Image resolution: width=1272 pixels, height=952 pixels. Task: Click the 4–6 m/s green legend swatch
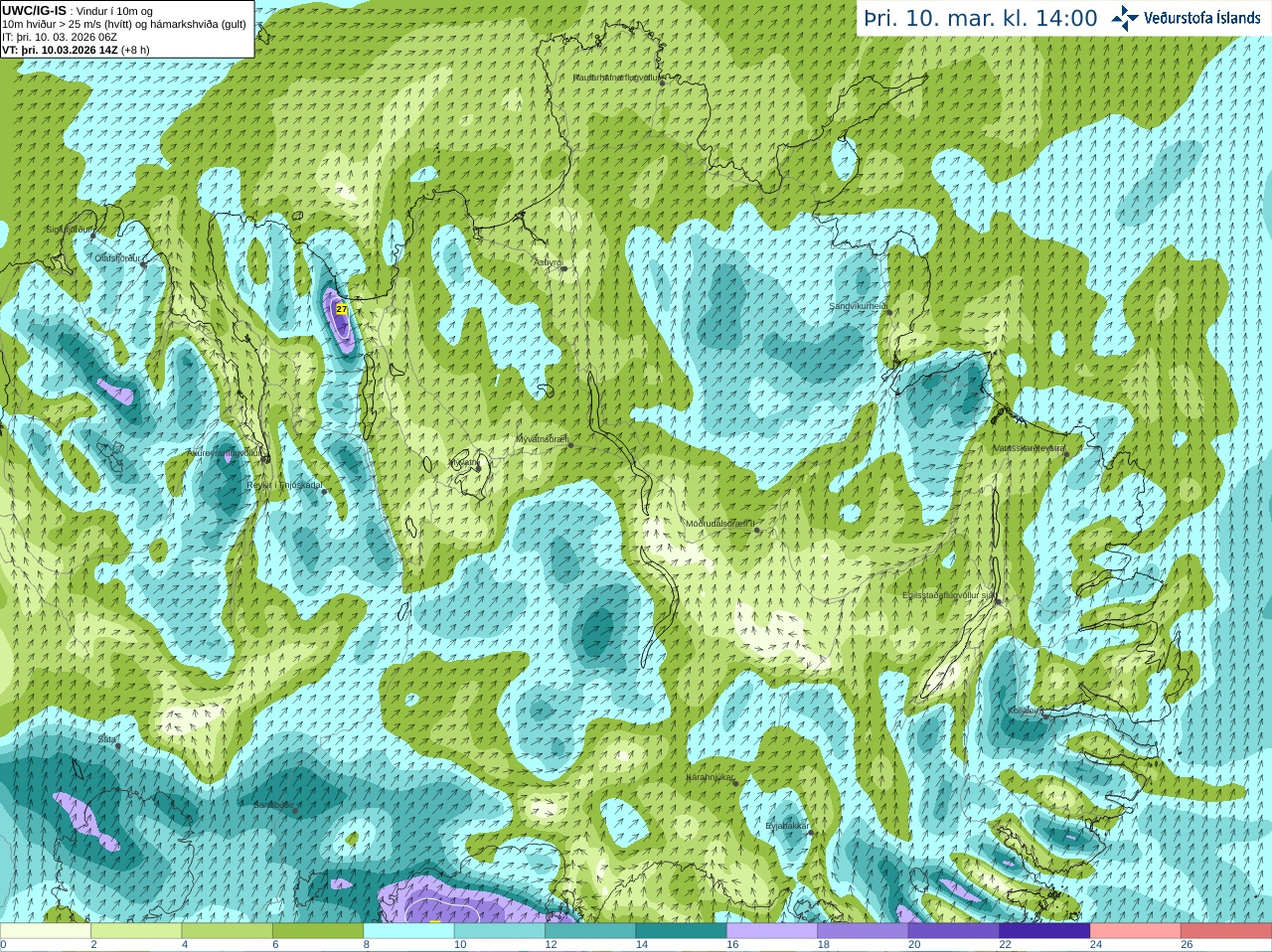[x=228, y=931]
